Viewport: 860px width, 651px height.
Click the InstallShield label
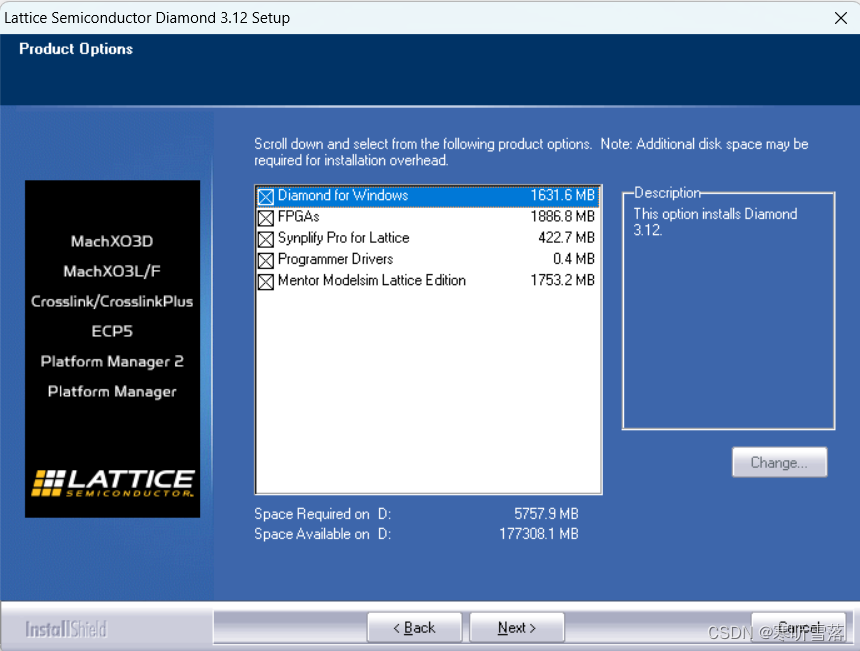click(66, 629)
